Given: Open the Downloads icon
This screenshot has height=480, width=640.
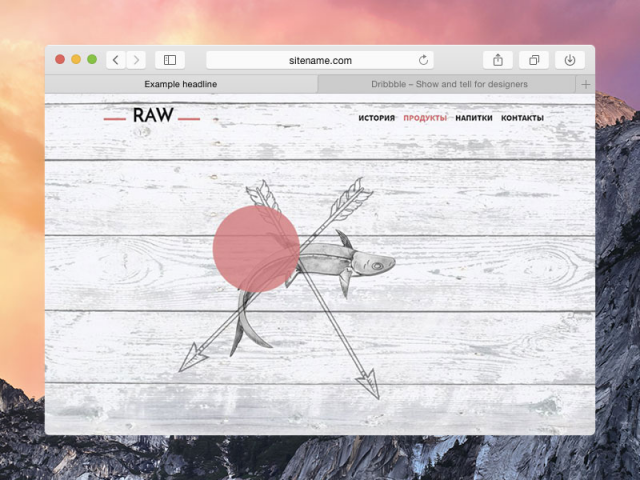Looking at the screenshot, I should [x=570, y=60].
